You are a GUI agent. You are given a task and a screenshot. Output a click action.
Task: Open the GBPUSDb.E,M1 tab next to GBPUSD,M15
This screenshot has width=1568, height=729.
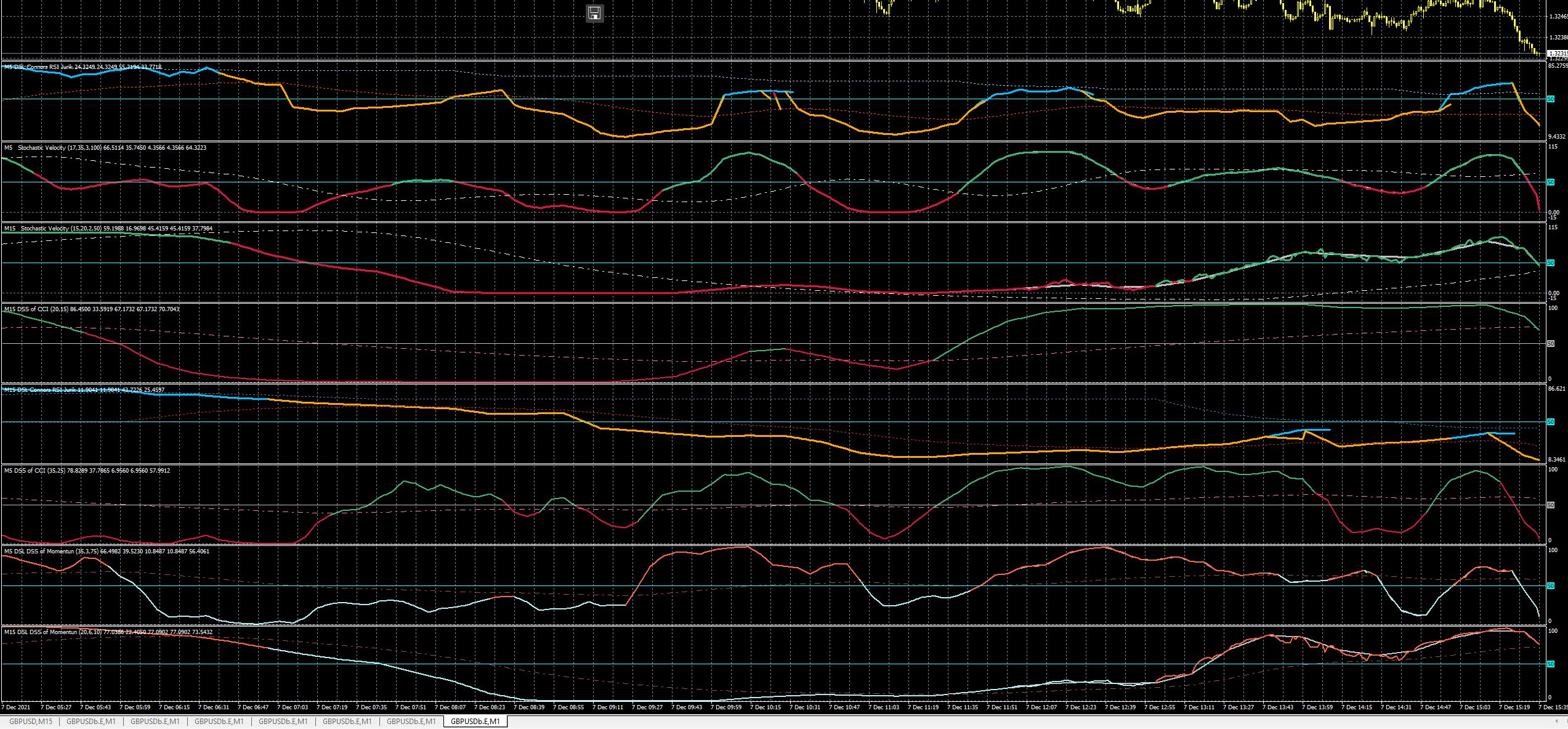(x=91, y=722)
